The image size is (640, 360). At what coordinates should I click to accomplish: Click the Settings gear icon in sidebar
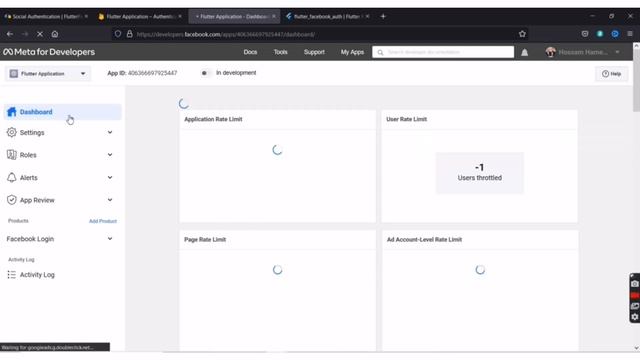click(12, 132)
